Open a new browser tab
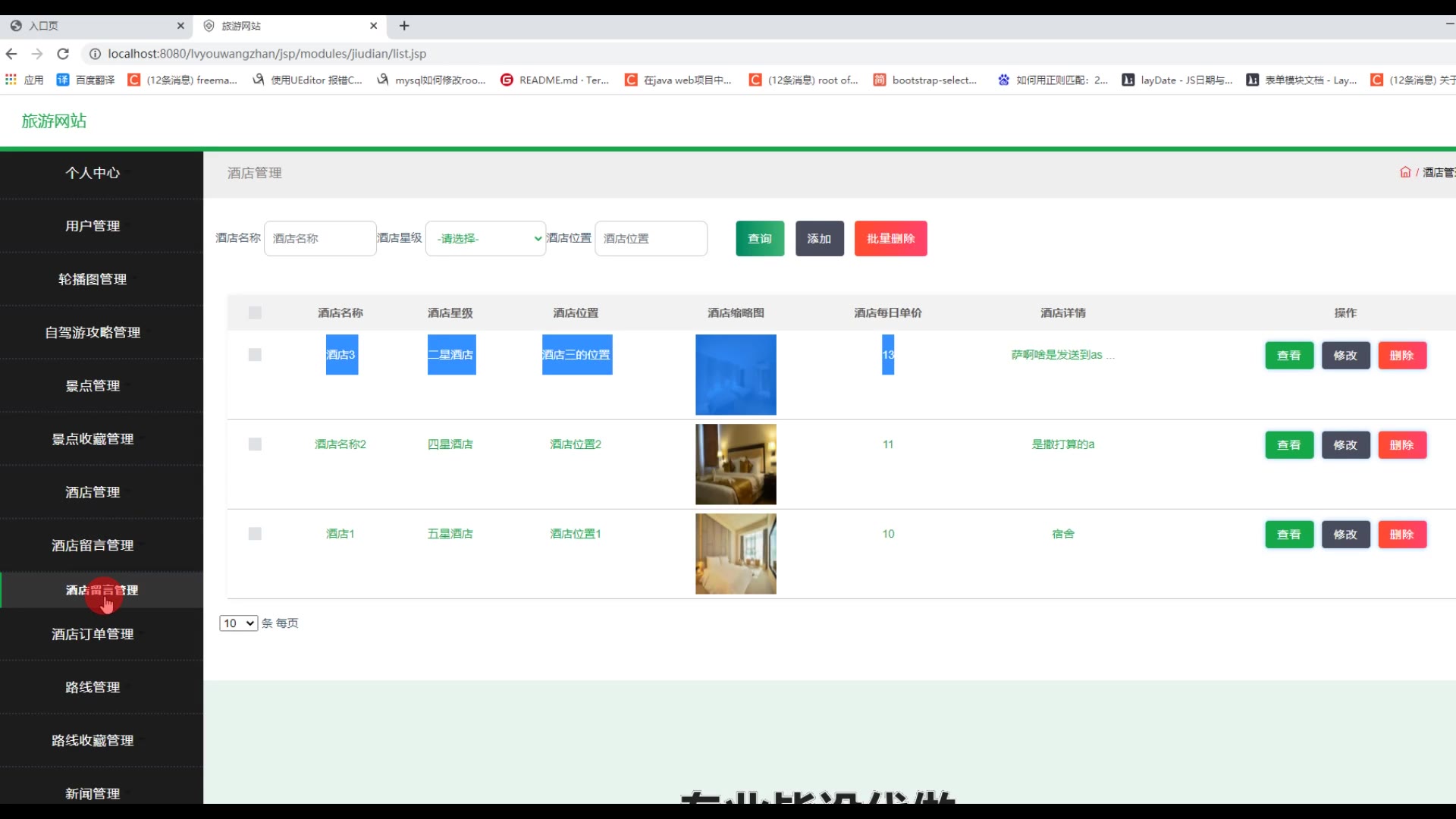 pyautogui.click(x=404, y=26)
